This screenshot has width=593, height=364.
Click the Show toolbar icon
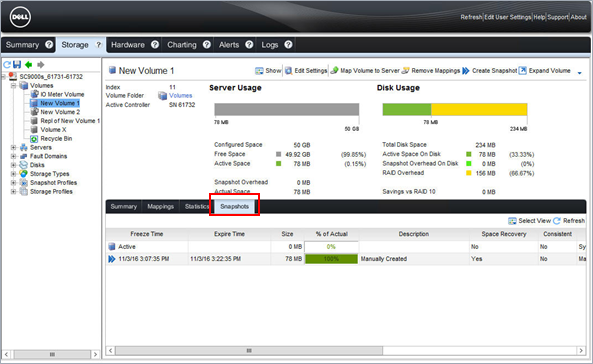pyautogui.click(x=259, y=71)
